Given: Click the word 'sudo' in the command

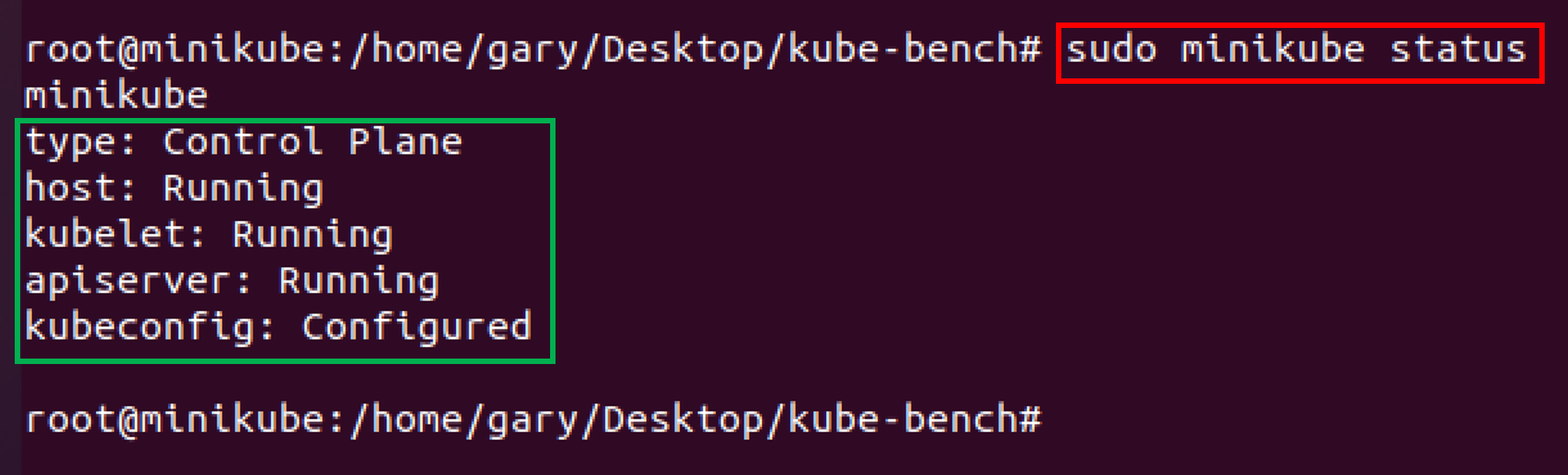Looking at the screenshot, I should (x=1111, y=50).
